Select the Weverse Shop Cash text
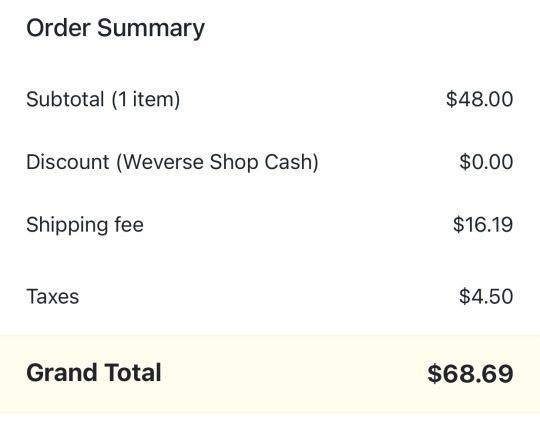This screenshot has width=540, height=422. coord(218,162)
